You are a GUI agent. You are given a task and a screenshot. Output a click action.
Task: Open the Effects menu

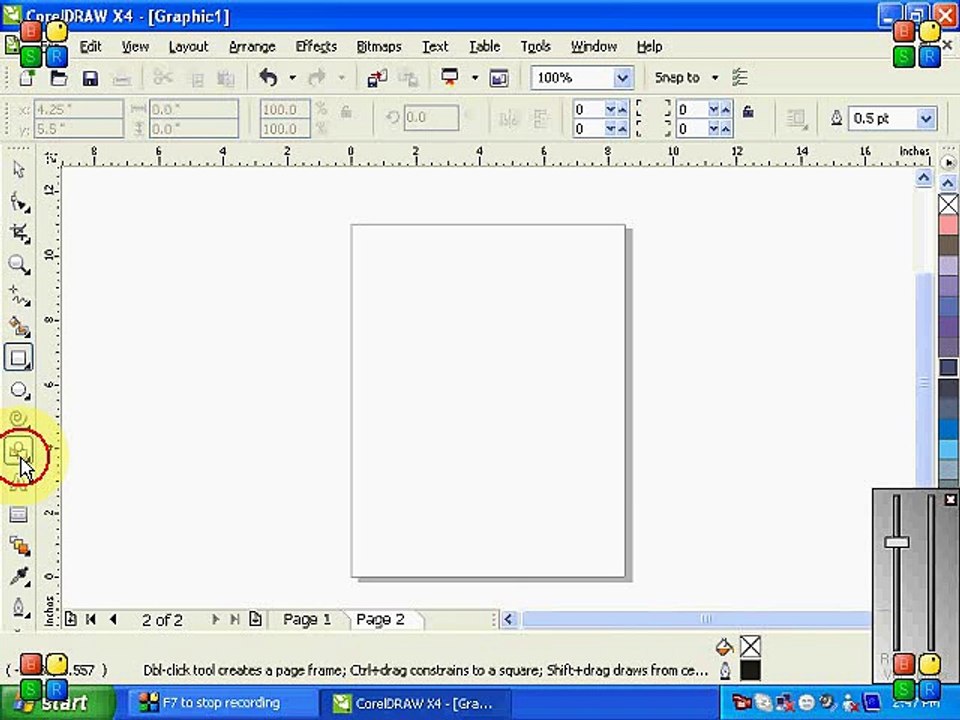[x=316, y=47]
